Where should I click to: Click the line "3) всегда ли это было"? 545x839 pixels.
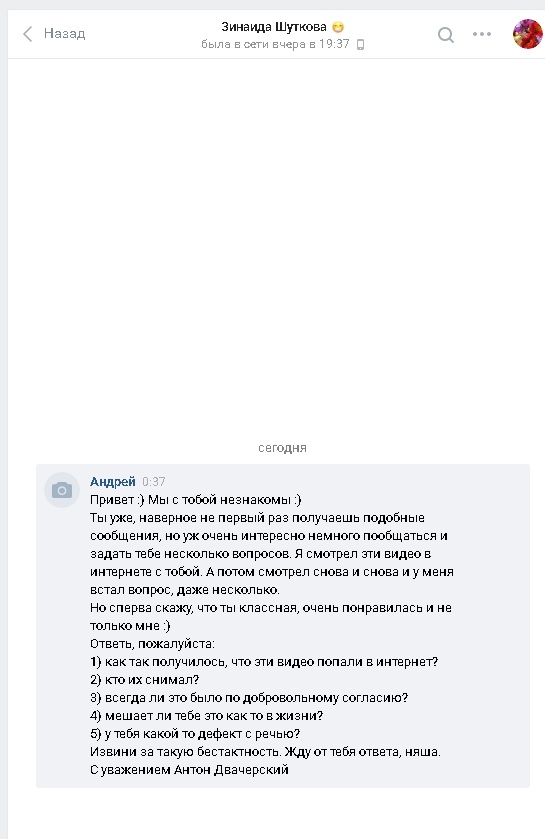249,698
